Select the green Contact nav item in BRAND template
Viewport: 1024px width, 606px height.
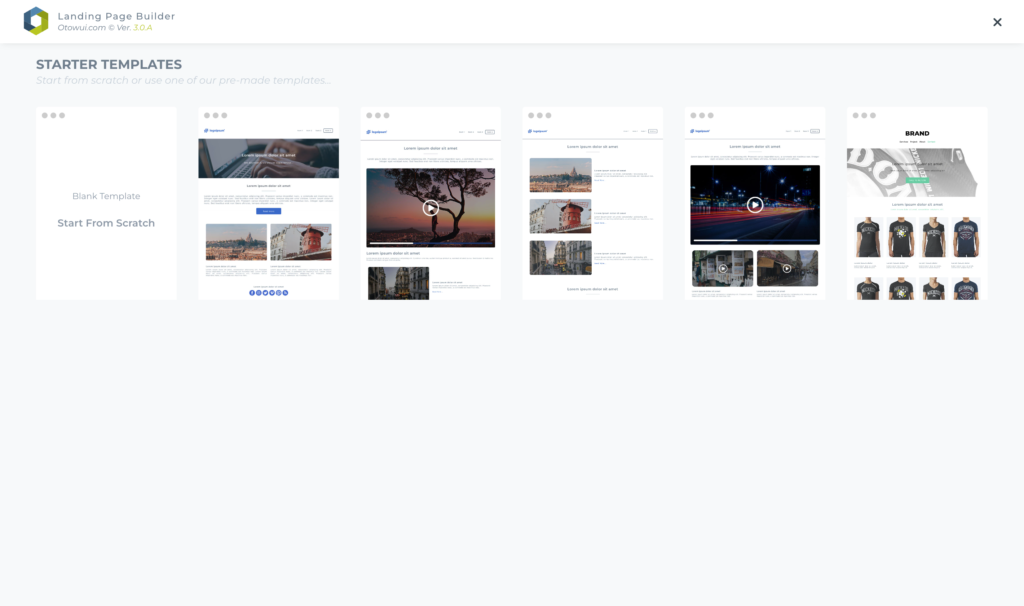coord(931,142)
